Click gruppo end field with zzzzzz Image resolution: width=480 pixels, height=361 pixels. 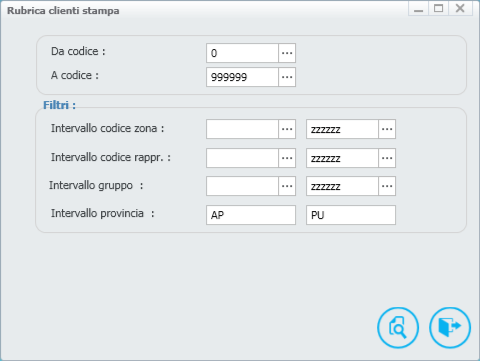coord(342,186)
